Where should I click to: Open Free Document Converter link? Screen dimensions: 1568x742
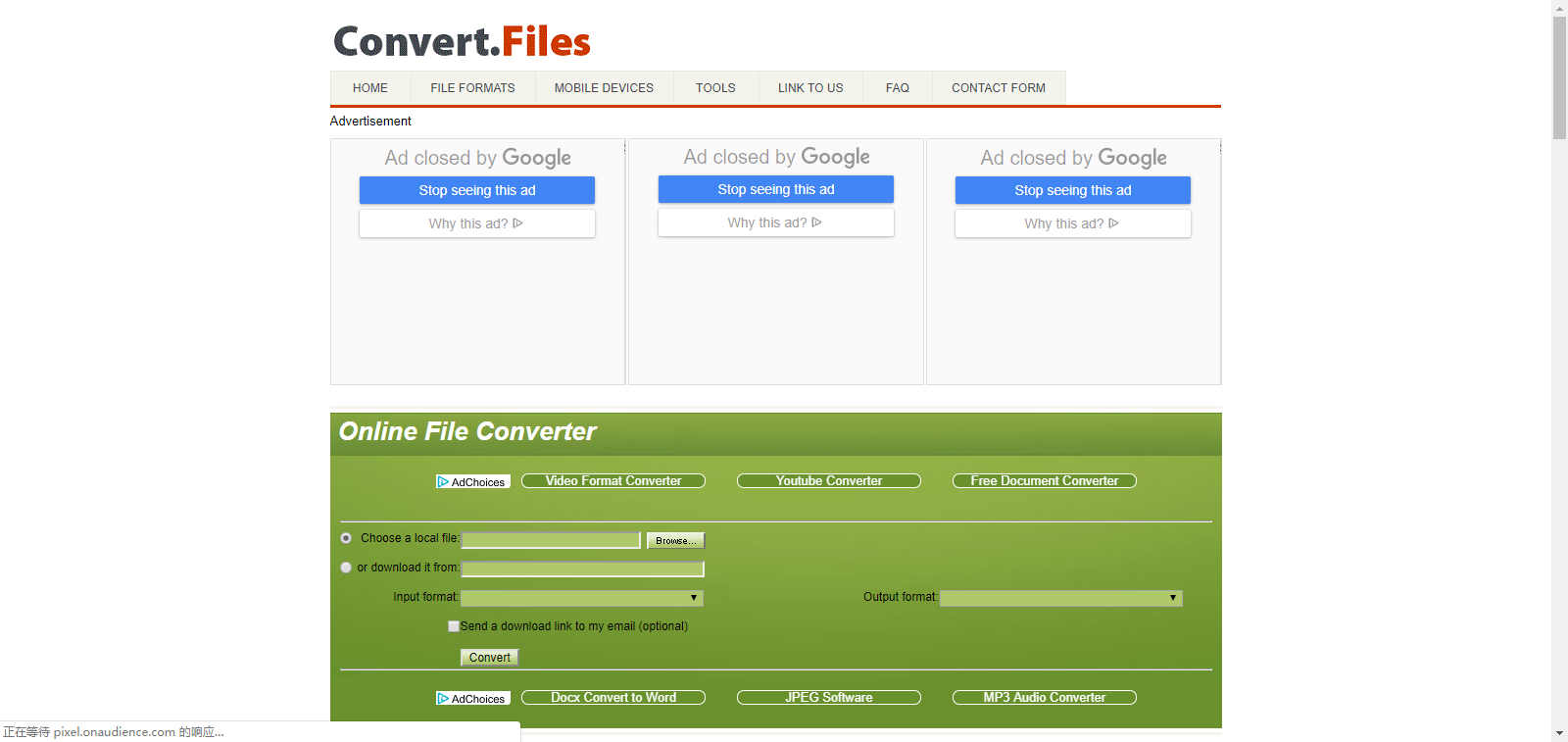click(x=1045, y=480)
